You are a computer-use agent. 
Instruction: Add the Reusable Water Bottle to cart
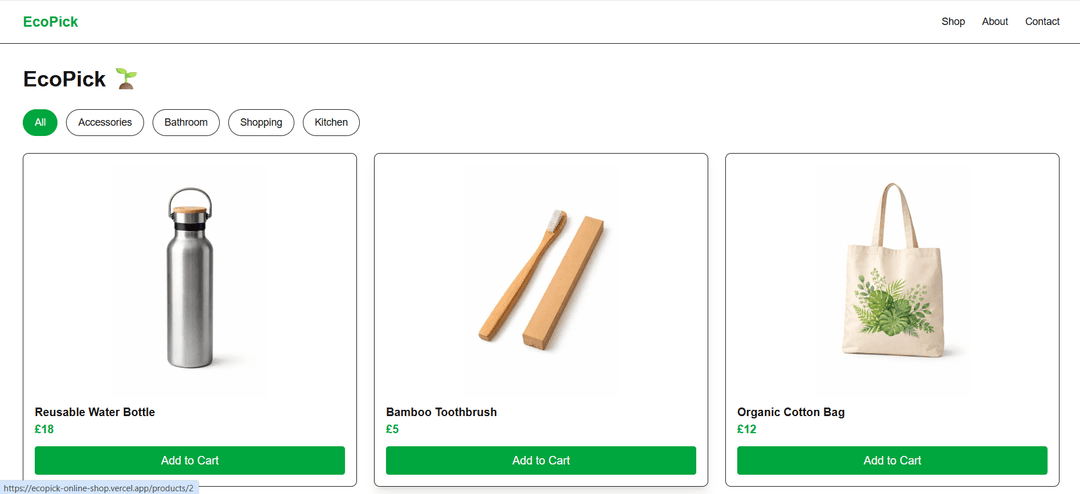click(190, 460)
